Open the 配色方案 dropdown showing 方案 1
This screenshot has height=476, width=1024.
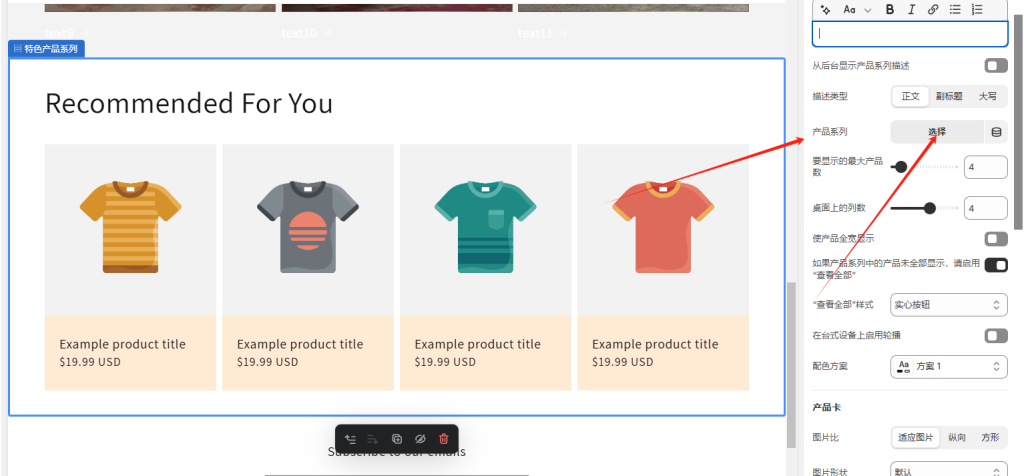[x=948, y=367]
